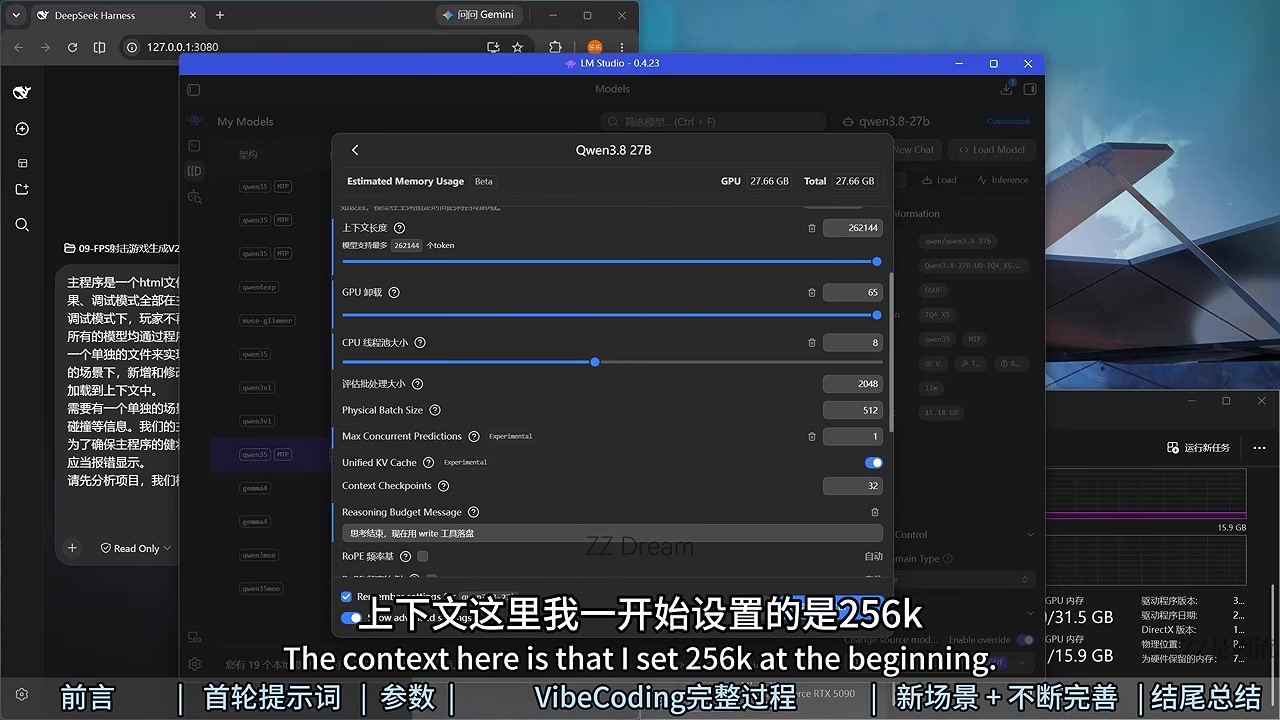Click the browser address bar URL
The image size is (1280, 720).
pyautogui.click(x=183, y=47)
